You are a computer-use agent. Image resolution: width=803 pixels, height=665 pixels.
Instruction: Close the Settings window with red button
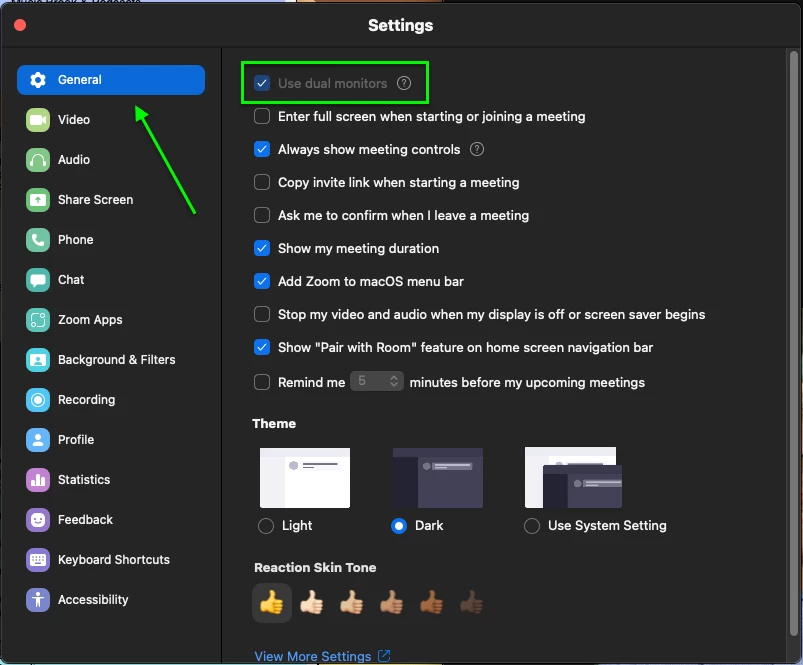(x=20, y=25)
